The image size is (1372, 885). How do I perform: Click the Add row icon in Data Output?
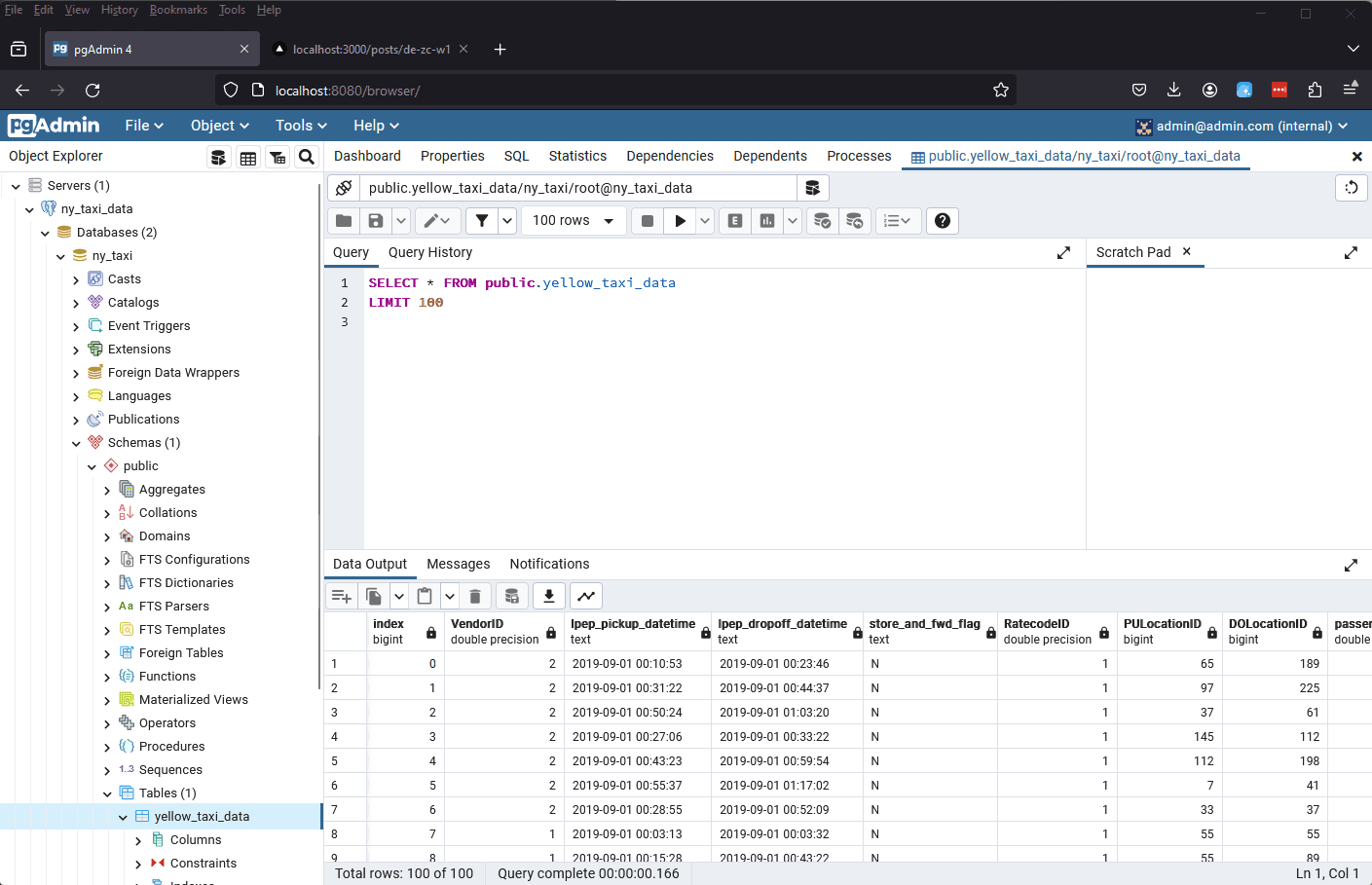(342, 596)
